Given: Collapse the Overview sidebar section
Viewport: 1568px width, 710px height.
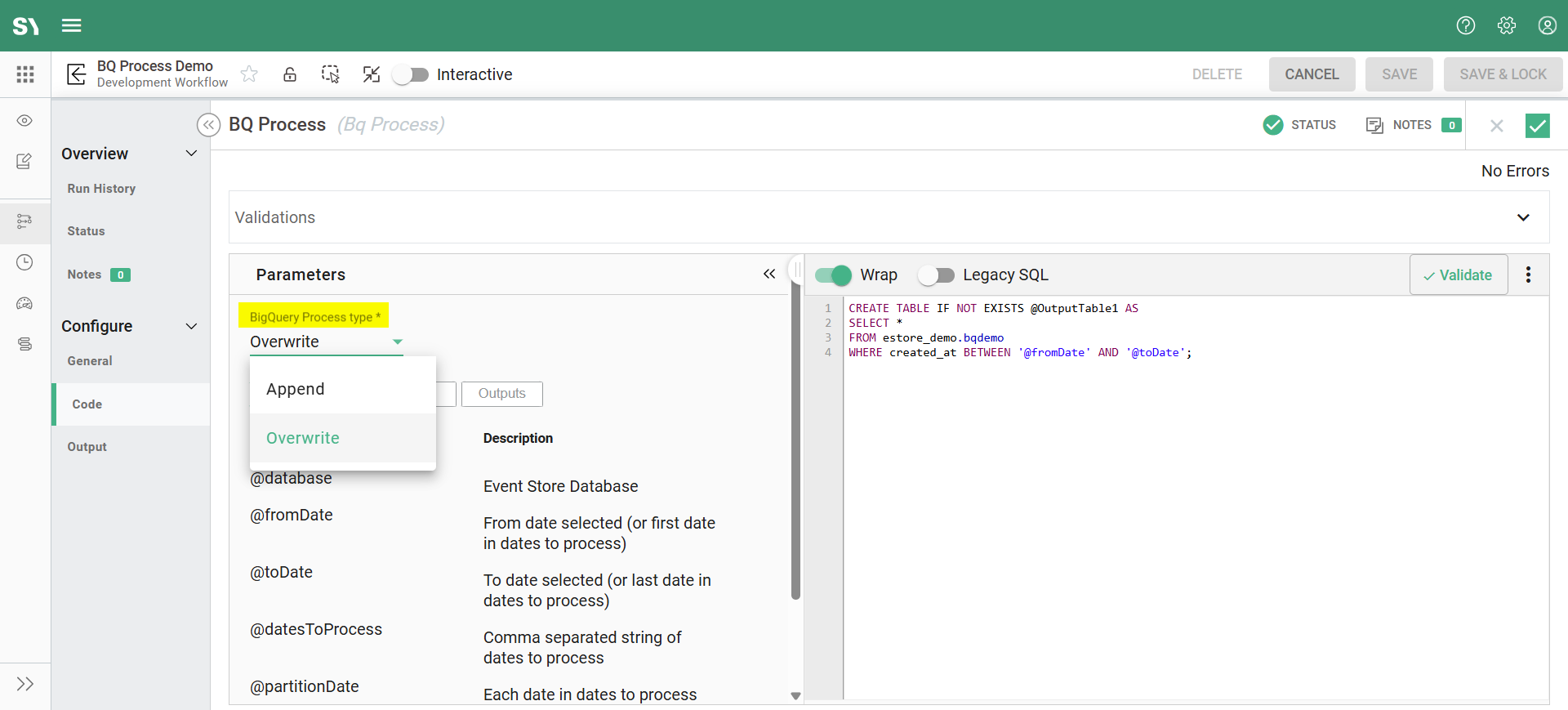Looking at the screenshot, I should click(191, 154).
